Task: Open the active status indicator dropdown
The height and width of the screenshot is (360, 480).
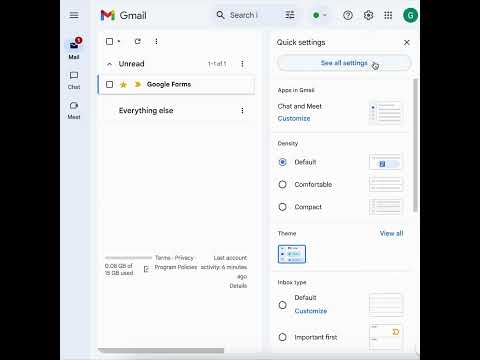Action: tap(320, 15)
